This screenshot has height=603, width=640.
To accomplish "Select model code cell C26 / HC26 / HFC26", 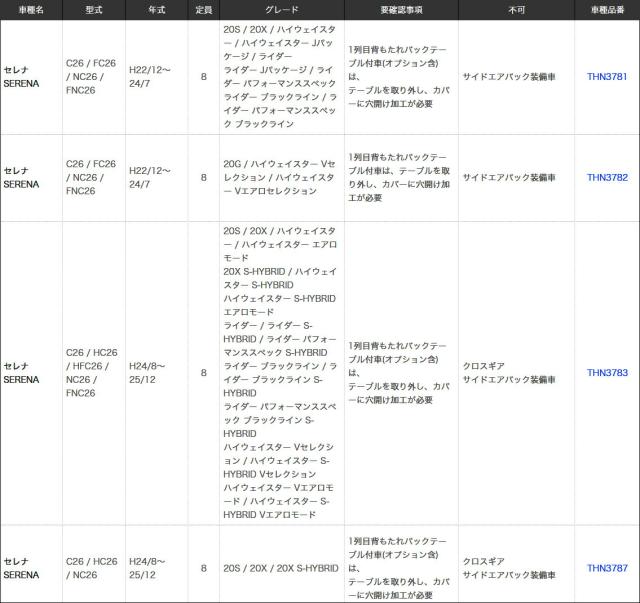I will [x=92, y=373].
